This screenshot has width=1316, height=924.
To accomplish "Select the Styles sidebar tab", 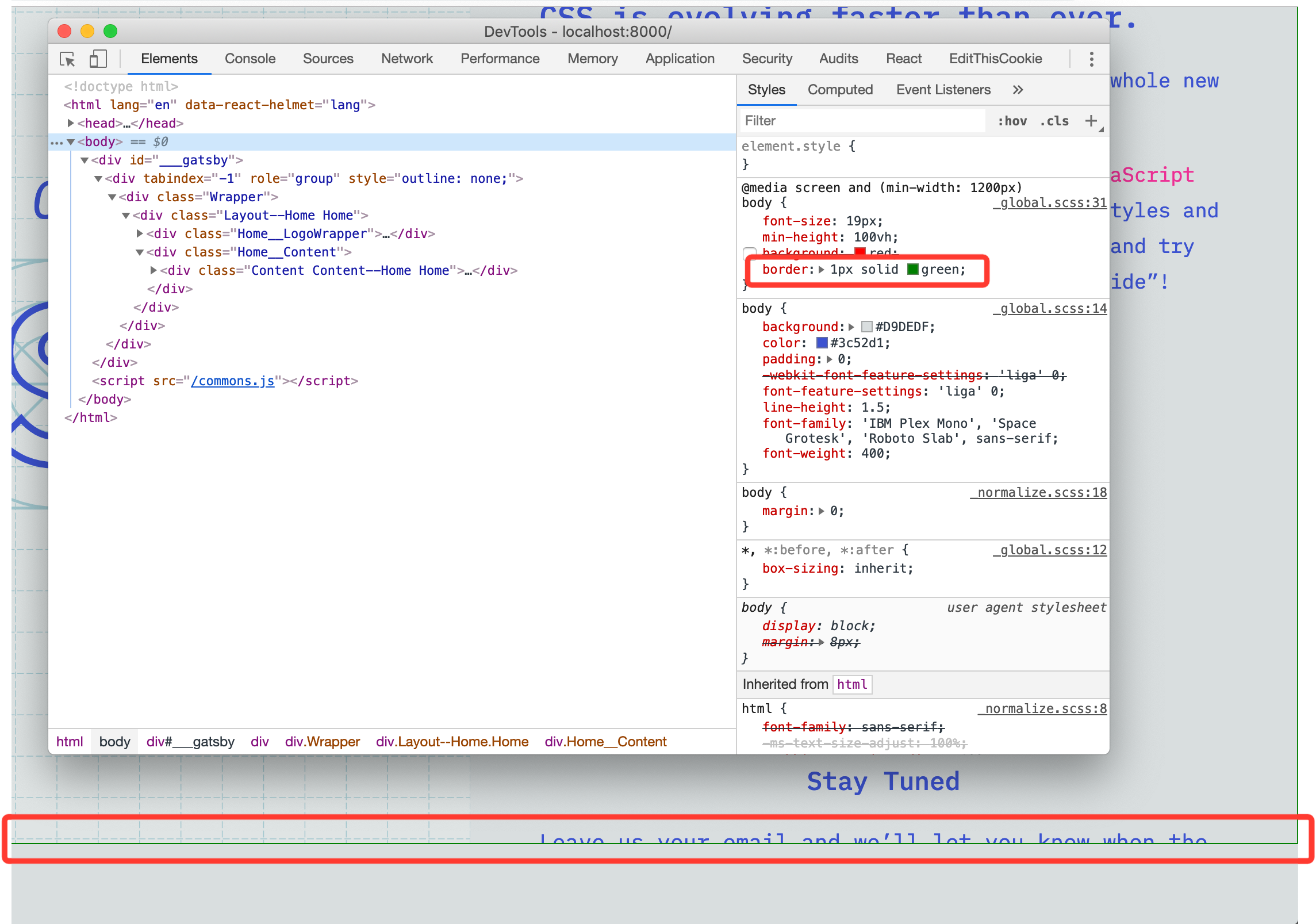I will click(766, 90).
